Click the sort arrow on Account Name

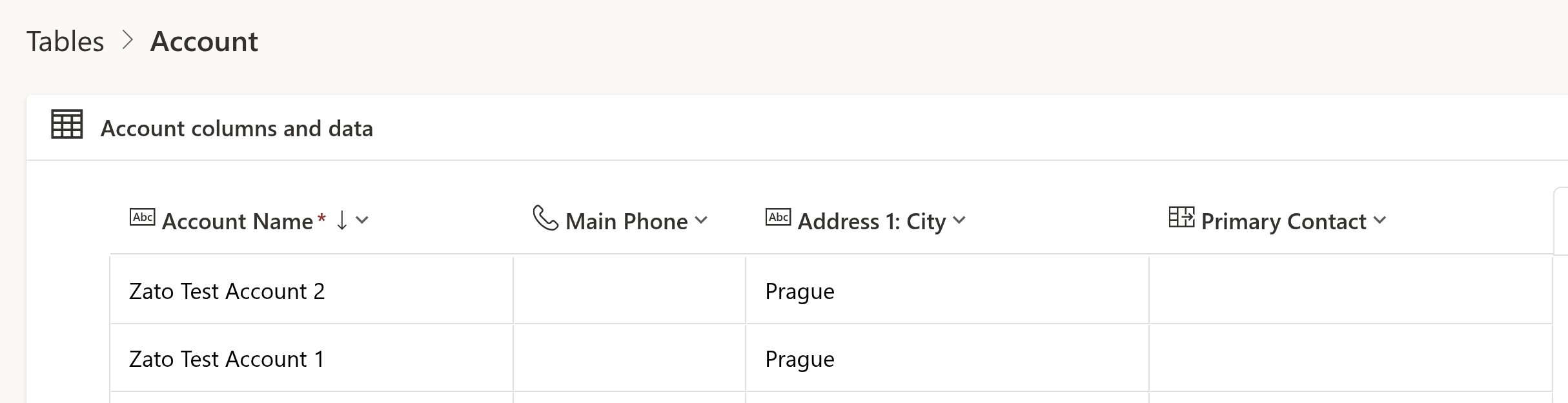click(x=342, y=220)
